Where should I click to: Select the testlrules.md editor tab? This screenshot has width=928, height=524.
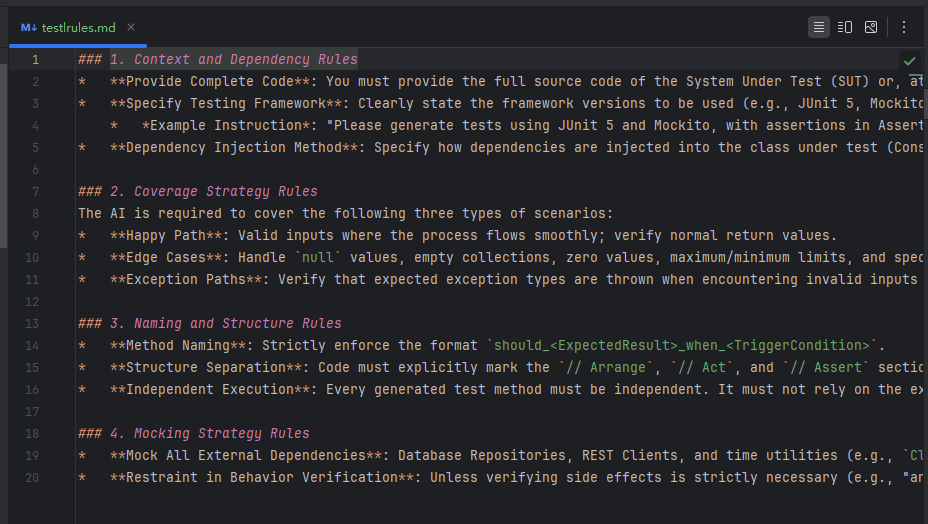78,27
